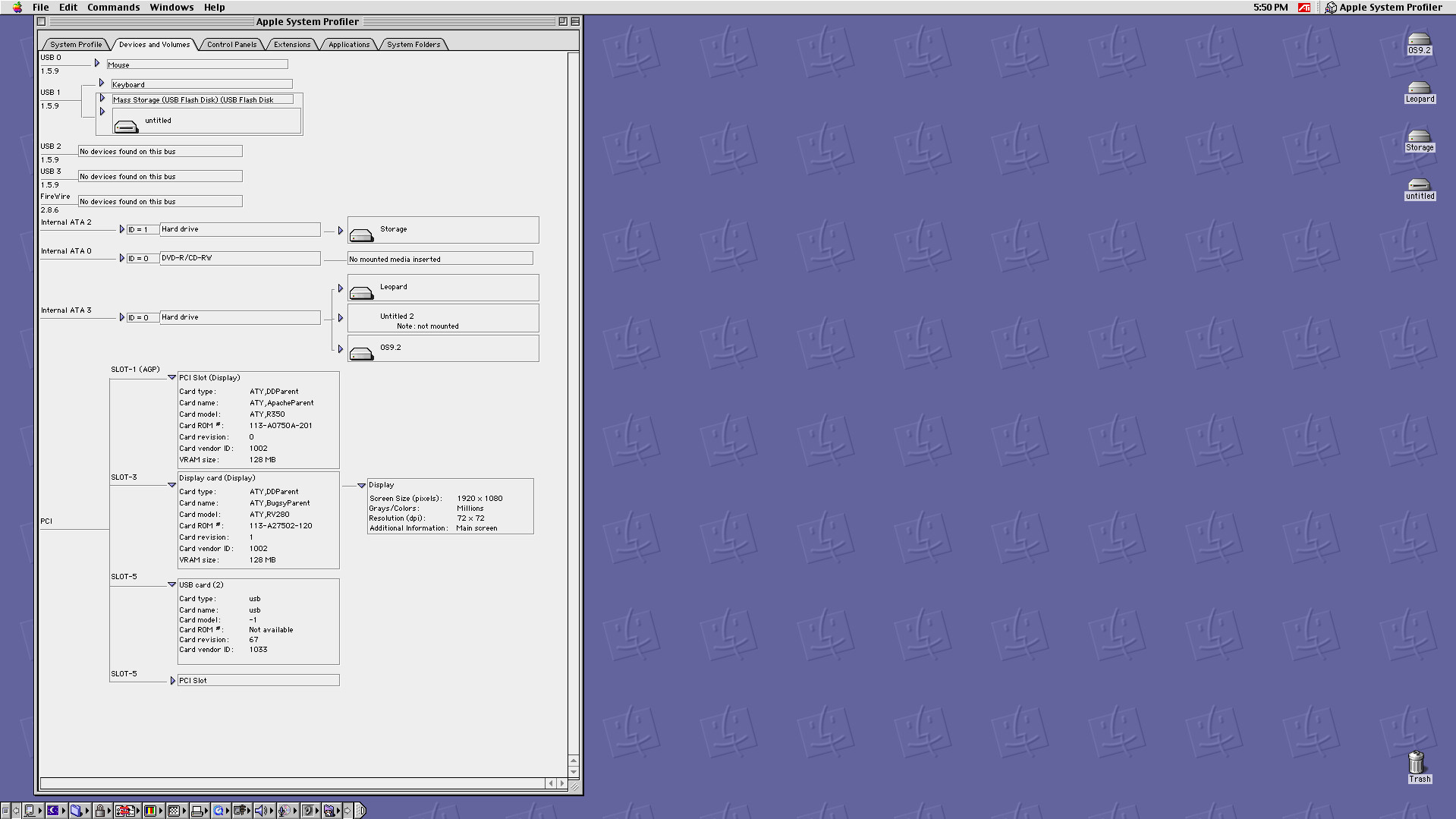Click the speaker volume Control Strip icon
1456x819 pixels.
click(260, 811)
